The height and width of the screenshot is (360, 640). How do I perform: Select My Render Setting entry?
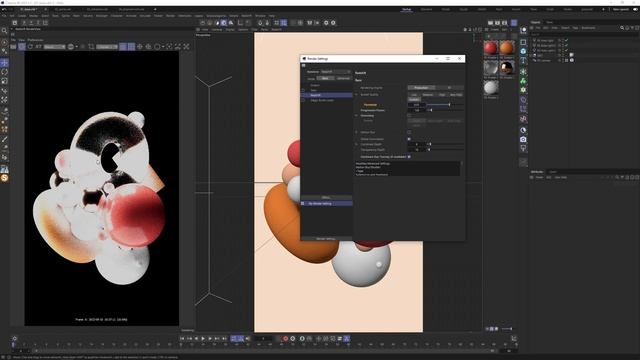(327, 203)
